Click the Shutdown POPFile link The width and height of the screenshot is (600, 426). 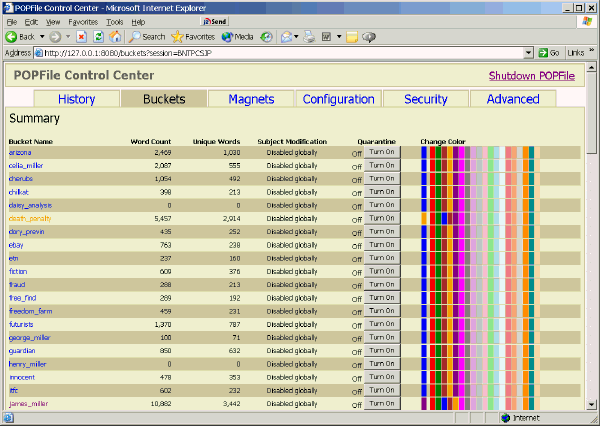(532, 76)
